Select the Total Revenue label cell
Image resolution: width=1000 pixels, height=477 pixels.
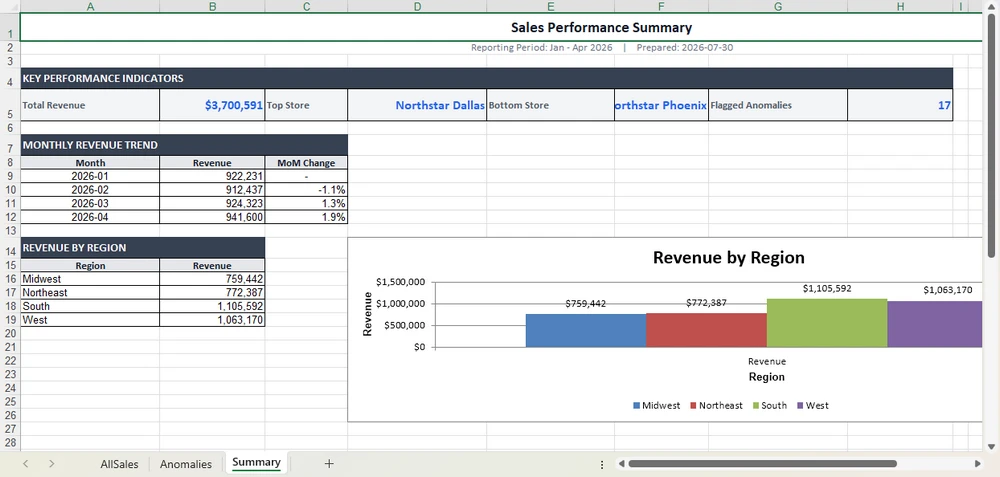(x=90, y=105)
